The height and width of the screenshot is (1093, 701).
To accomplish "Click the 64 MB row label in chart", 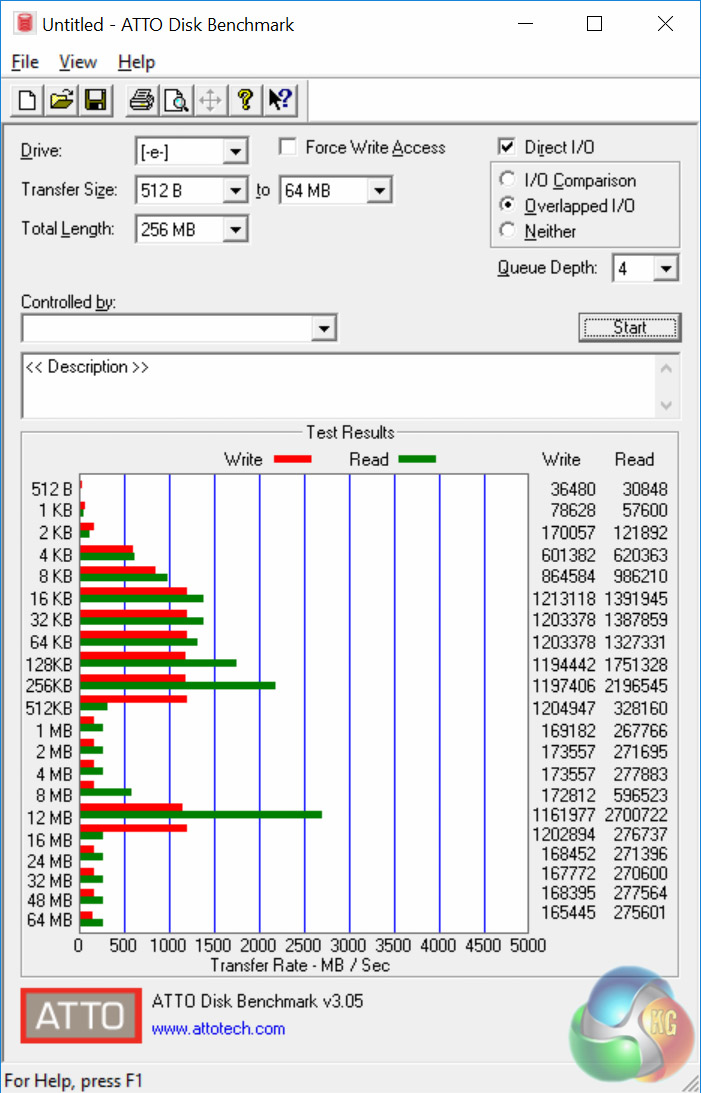I will (49, 920).
